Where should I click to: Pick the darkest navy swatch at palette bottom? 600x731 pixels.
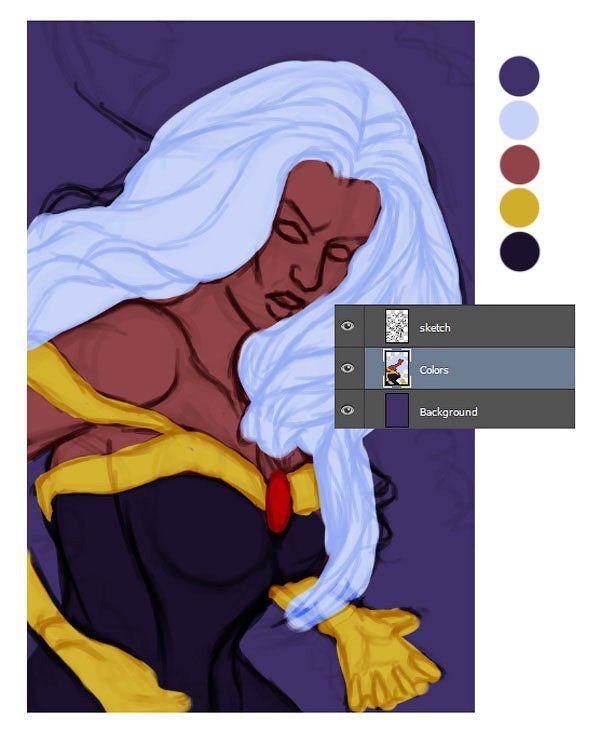coord(519,251)
